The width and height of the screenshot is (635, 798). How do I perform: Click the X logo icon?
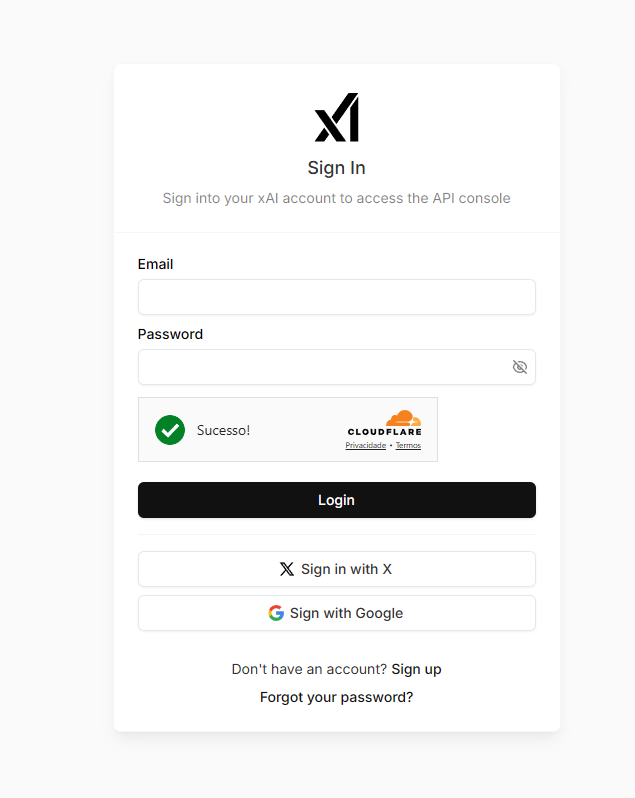287,569
